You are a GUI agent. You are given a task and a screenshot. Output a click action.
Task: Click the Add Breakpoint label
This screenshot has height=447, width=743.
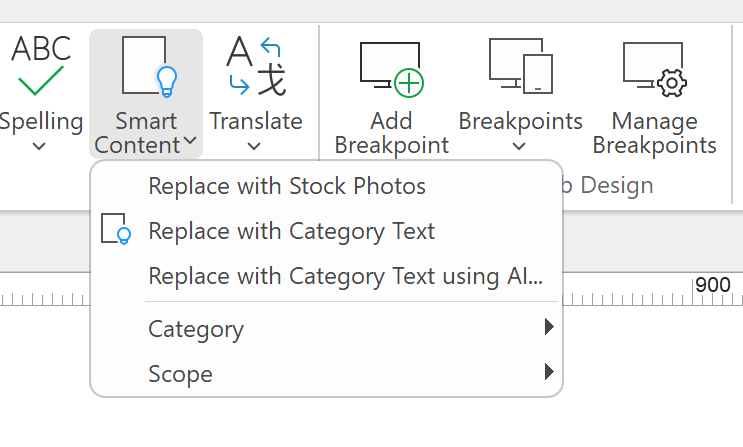click(391, 133)
